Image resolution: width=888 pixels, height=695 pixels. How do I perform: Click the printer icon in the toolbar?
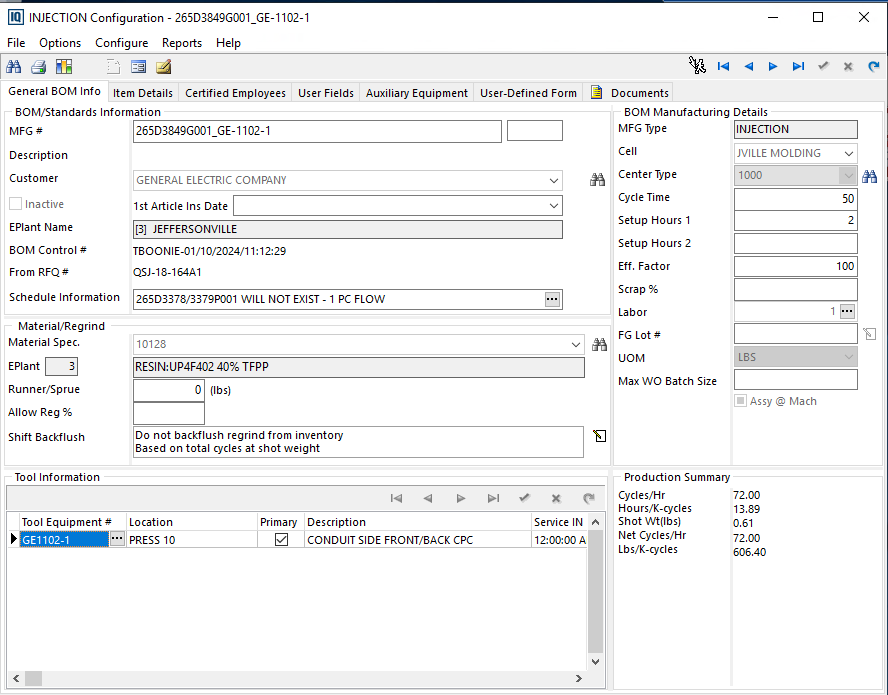coord(38,67)
